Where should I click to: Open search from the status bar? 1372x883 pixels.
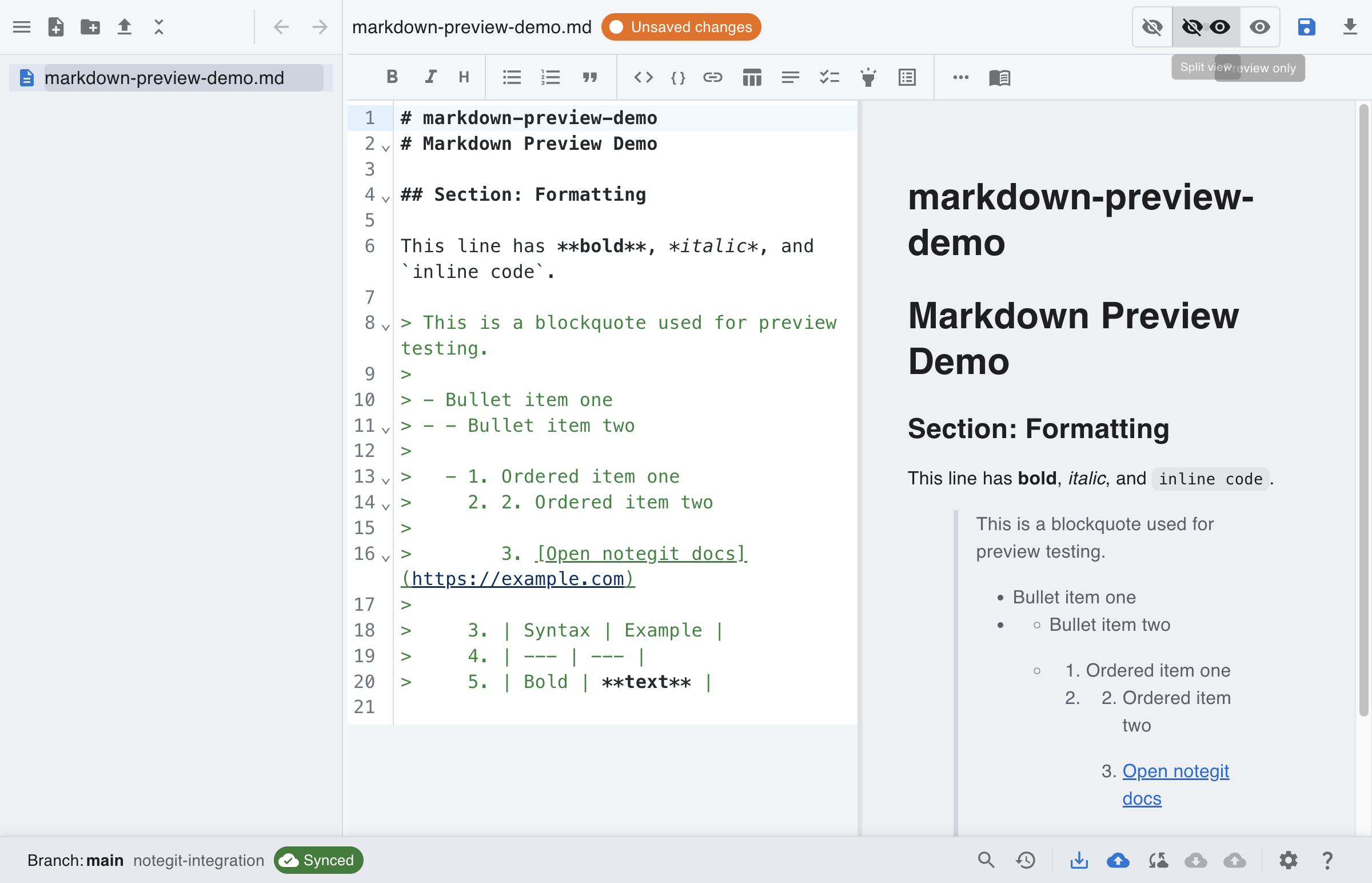986,860
